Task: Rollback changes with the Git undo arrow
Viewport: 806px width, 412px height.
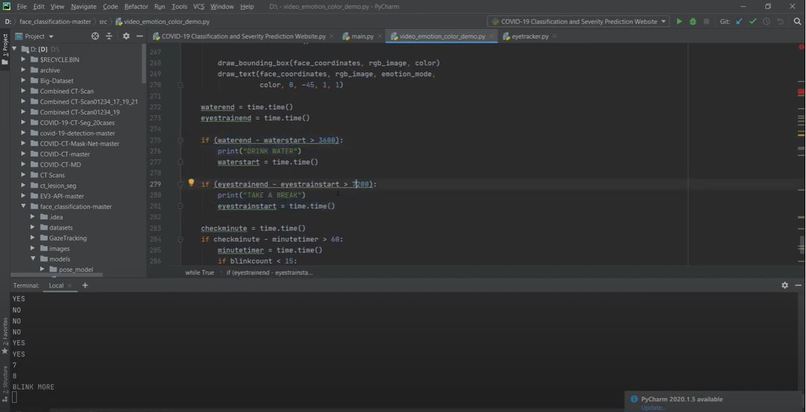Action: (780, 22)
